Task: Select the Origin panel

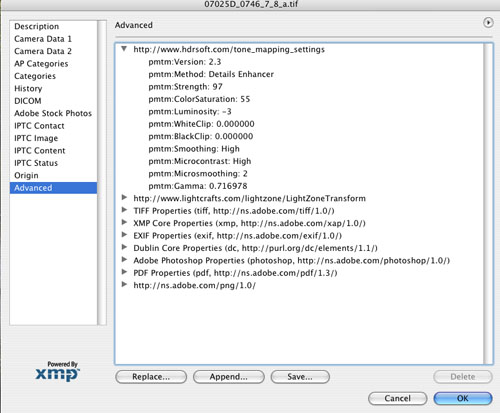Action: tap(53, 175)
